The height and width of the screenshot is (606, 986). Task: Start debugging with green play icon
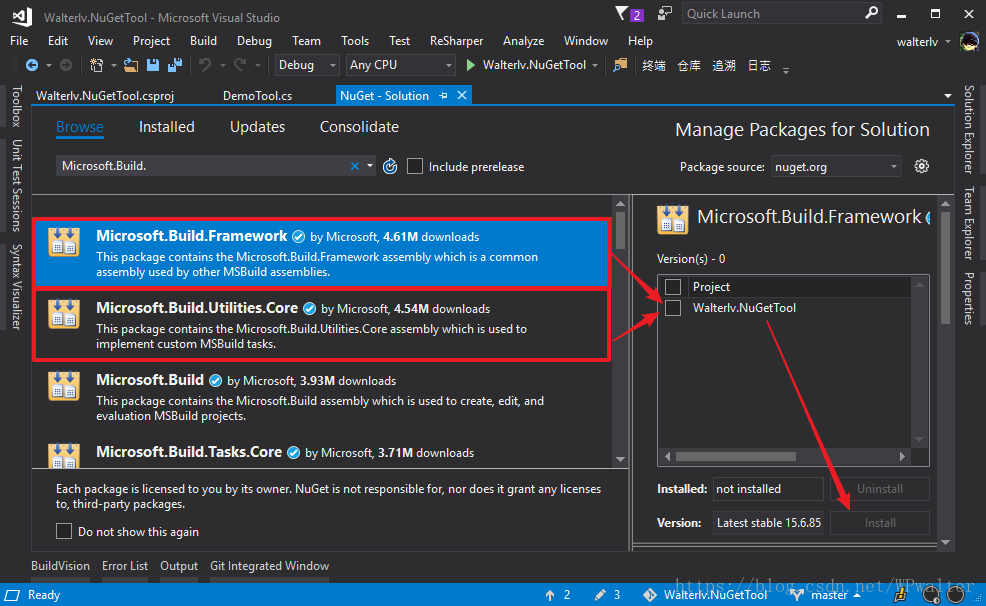pos(470,65)
